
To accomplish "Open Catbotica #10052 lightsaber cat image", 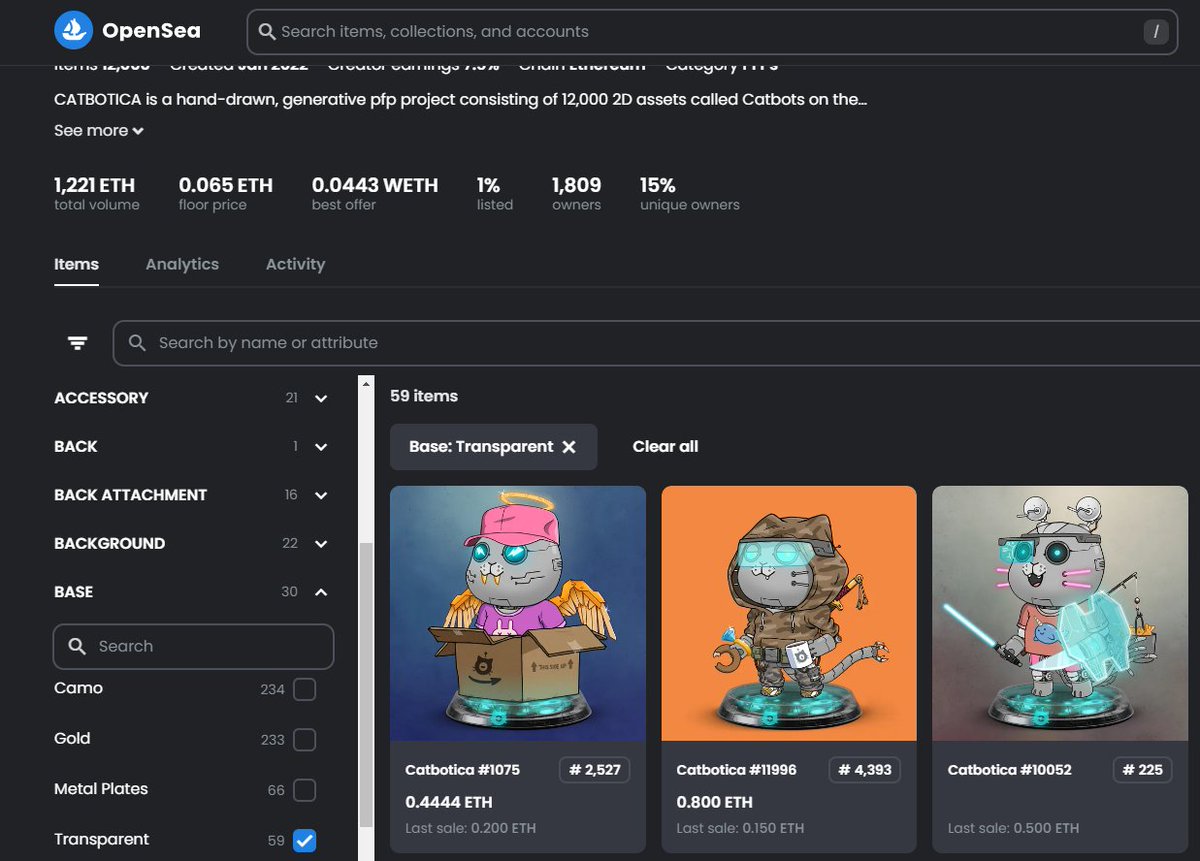I will coord(1061,613).
